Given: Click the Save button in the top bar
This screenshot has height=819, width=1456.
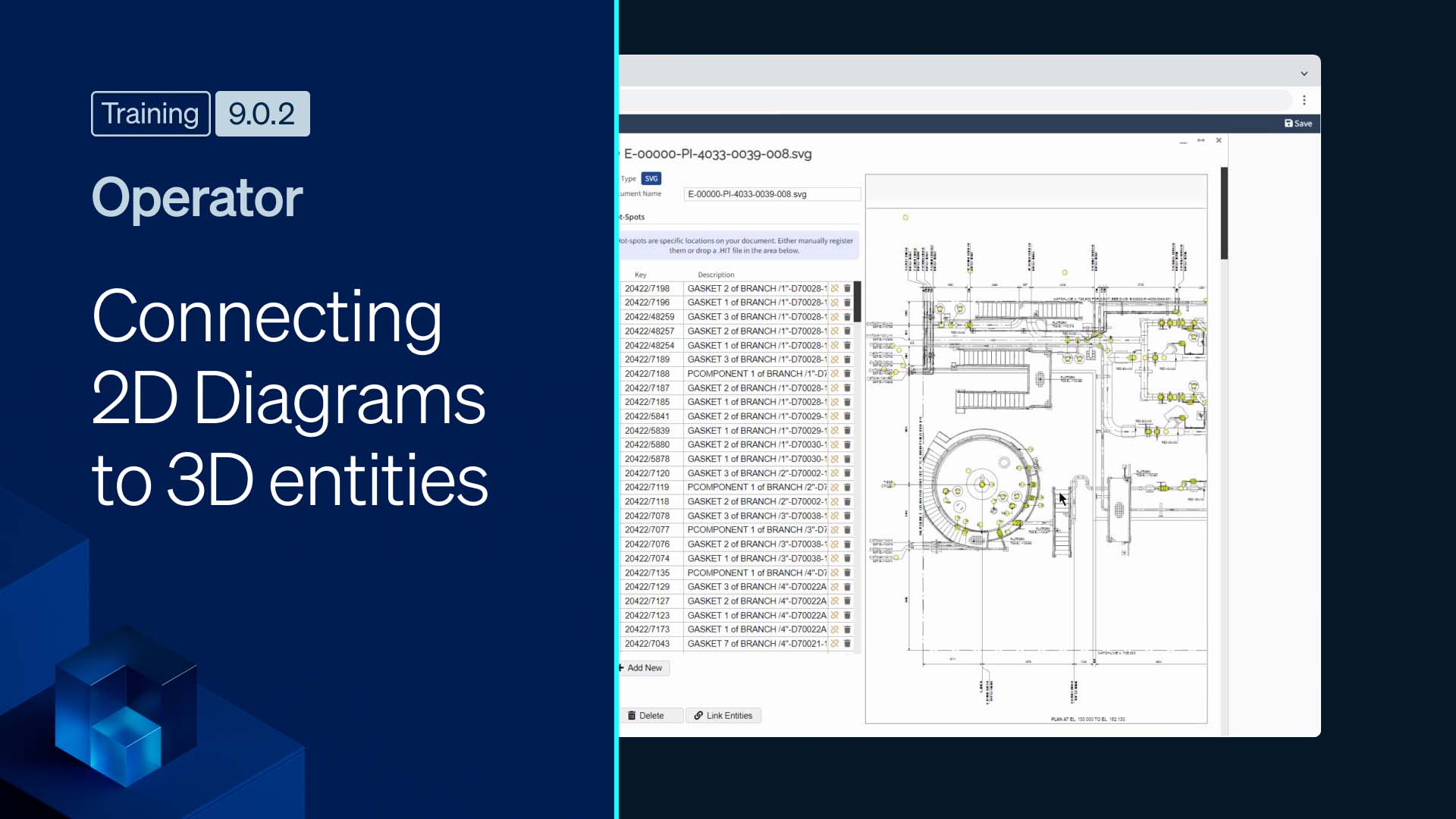Looking at the screenshot, I should click(x=1298, y=124).
